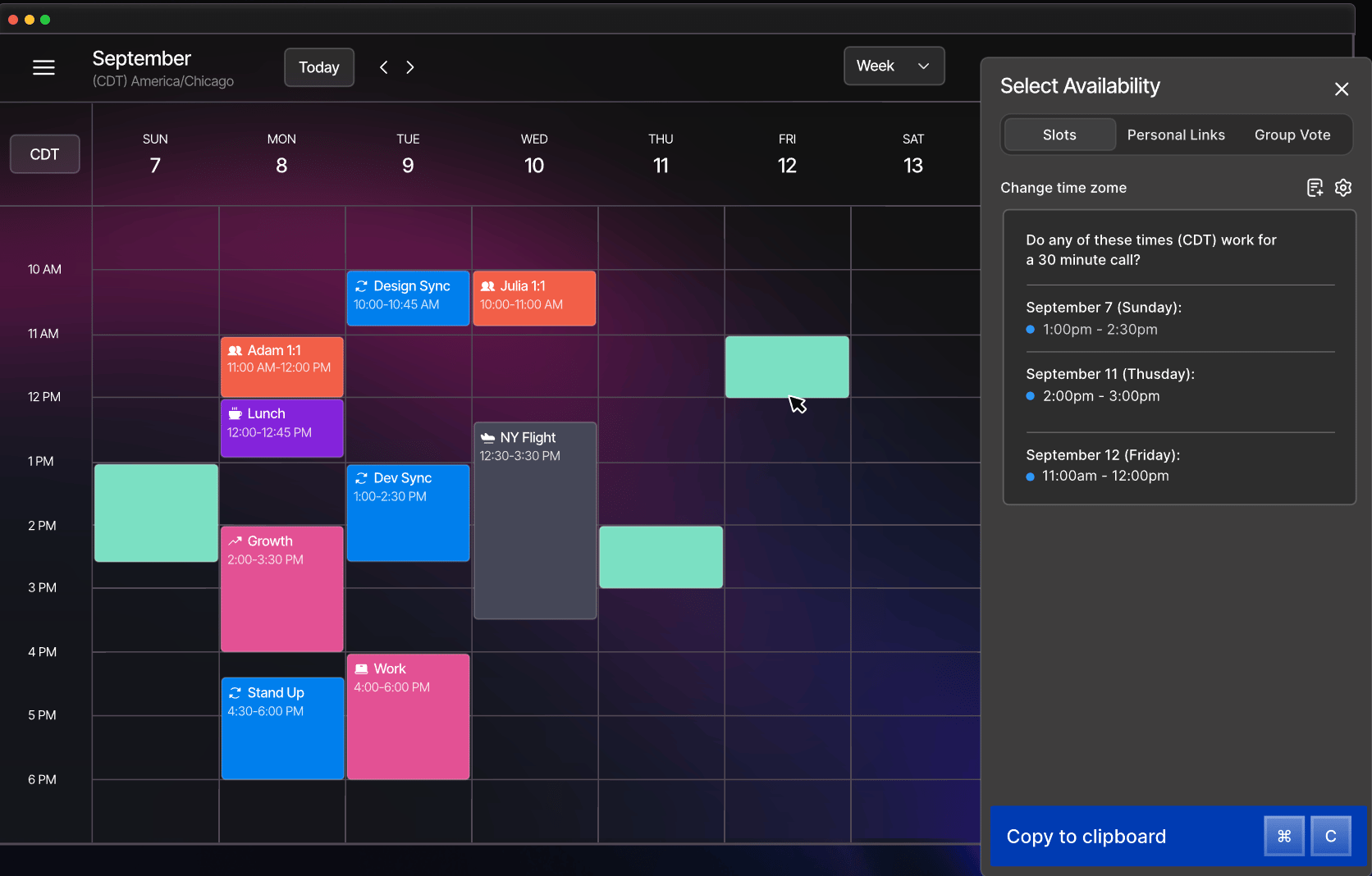Click the Today button
The width and height of the screenshot is (1372, 876).
pos(319,67)
